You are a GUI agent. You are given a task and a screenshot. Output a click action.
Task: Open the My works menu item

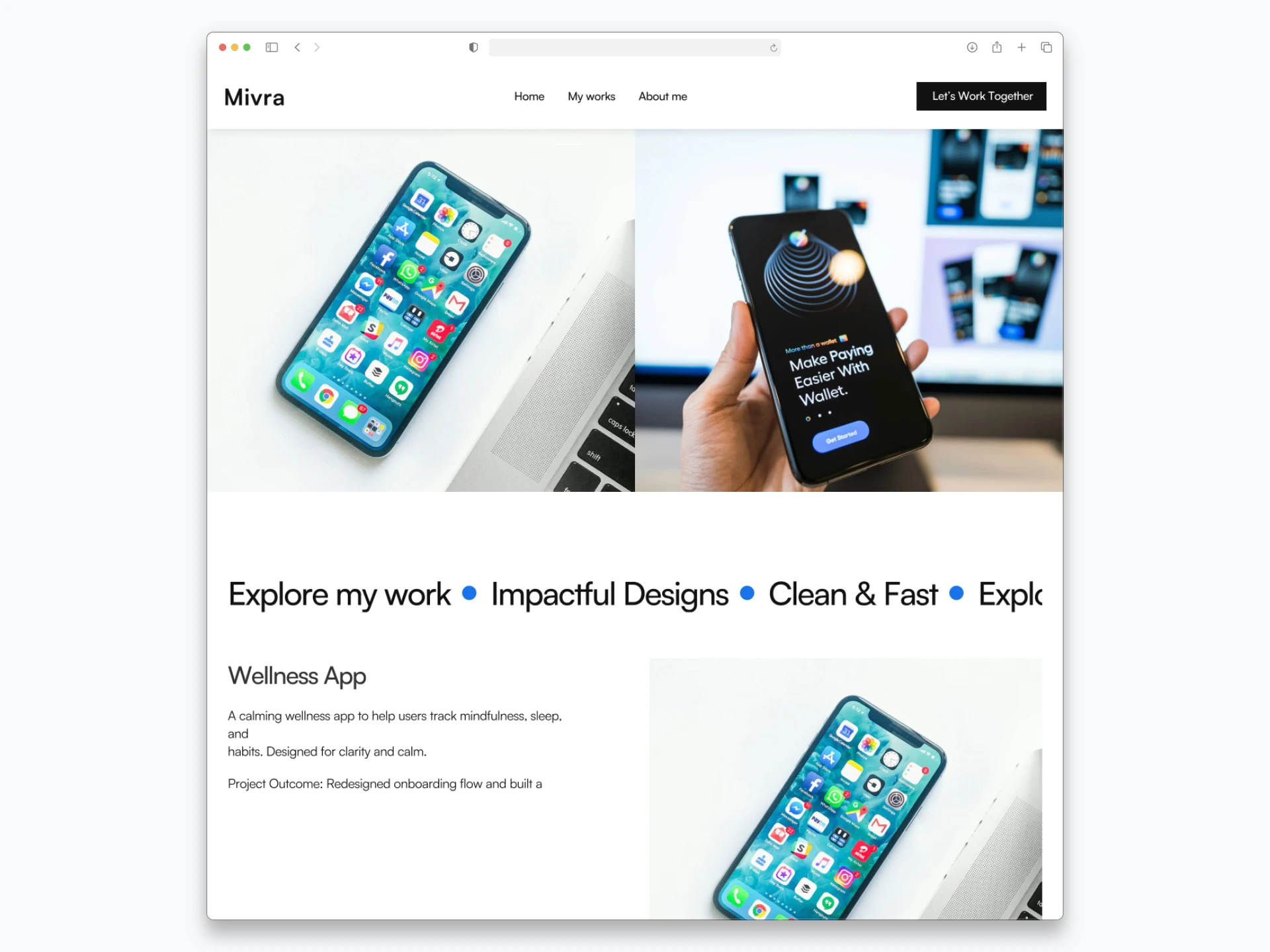(591, 97)
